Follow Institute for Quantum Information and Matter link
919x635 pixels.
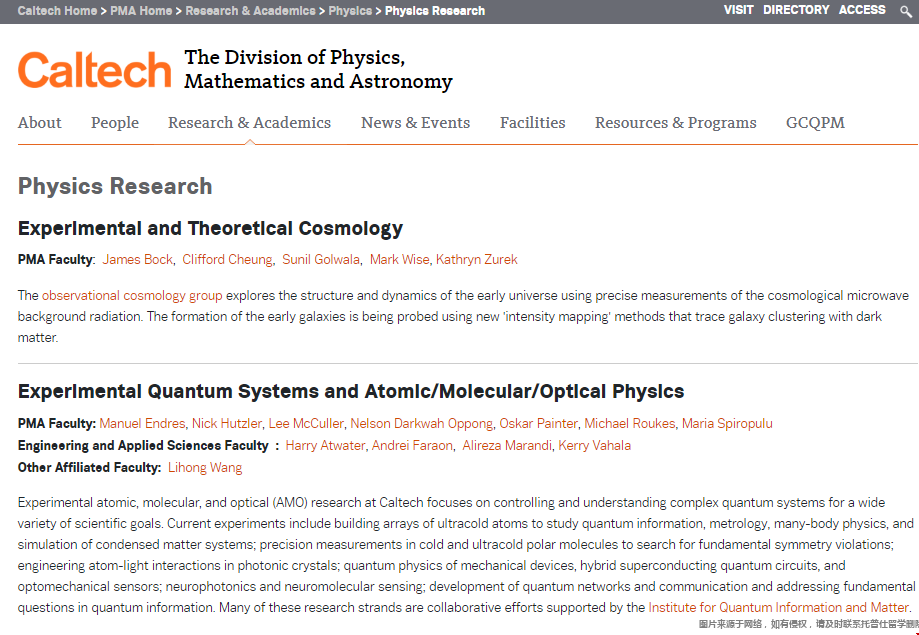778,607
